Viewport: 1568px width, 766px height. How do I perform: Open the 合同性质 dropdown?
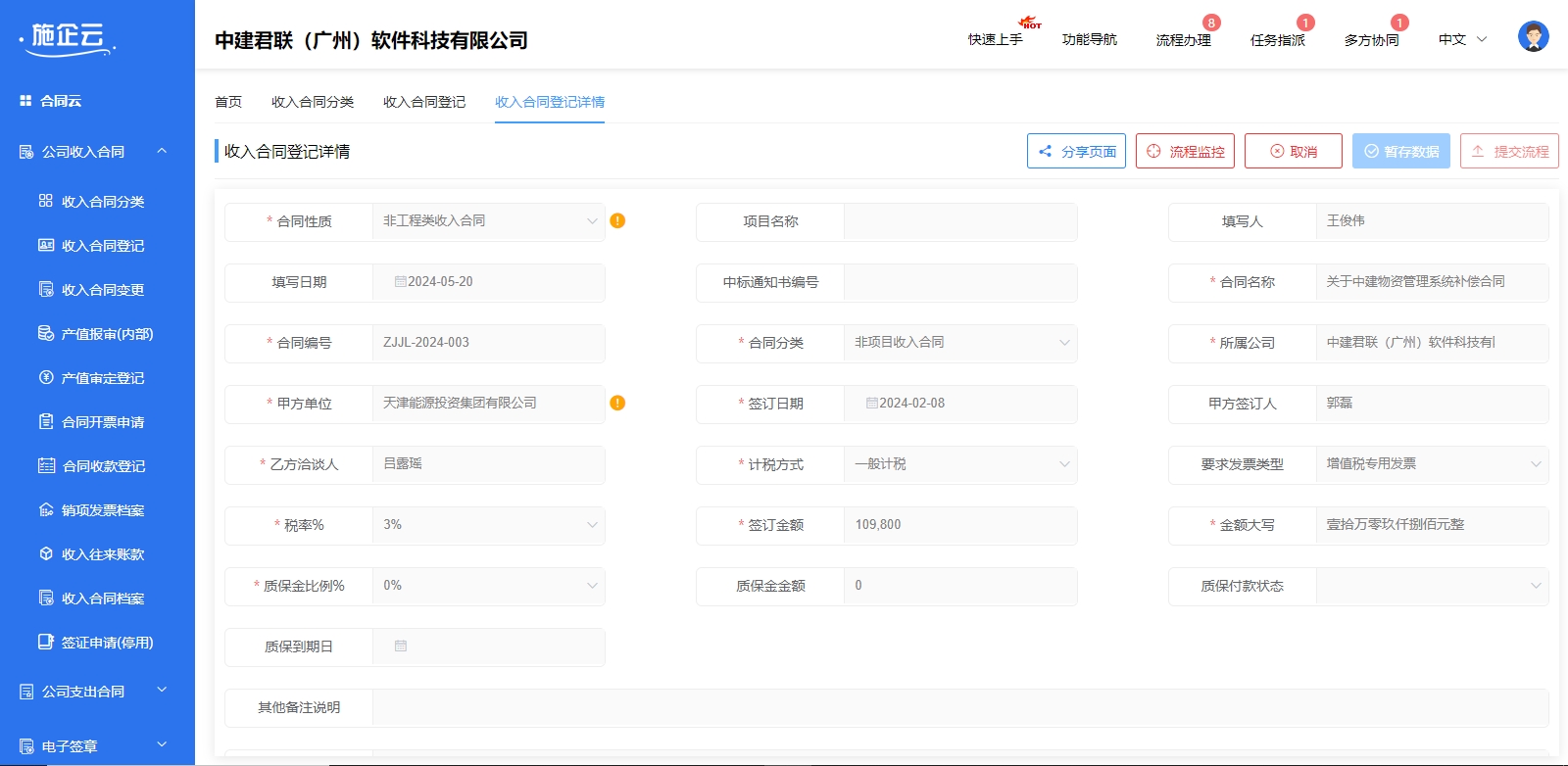click(x=489, y=221)
